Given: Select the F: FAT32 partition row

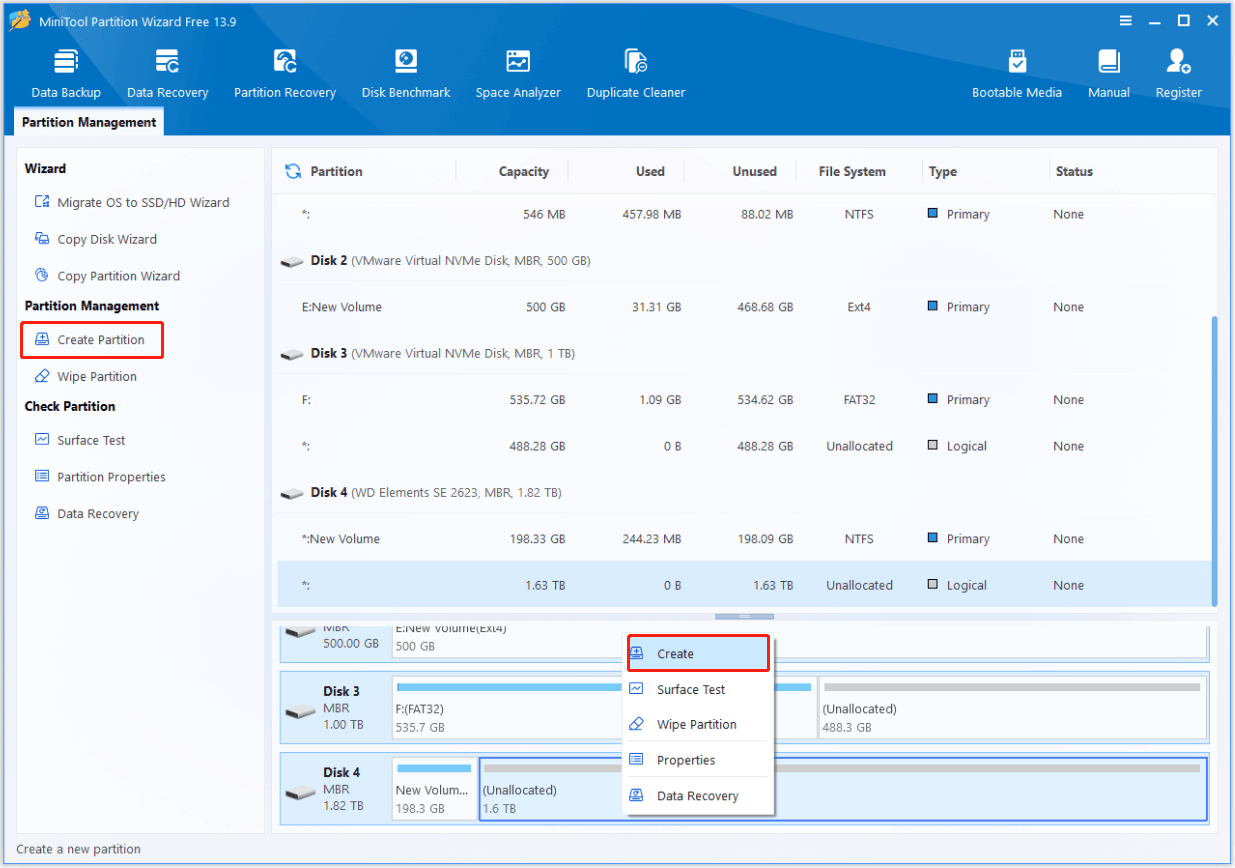Looking at the screenshot, I should (x=744, y=400).
